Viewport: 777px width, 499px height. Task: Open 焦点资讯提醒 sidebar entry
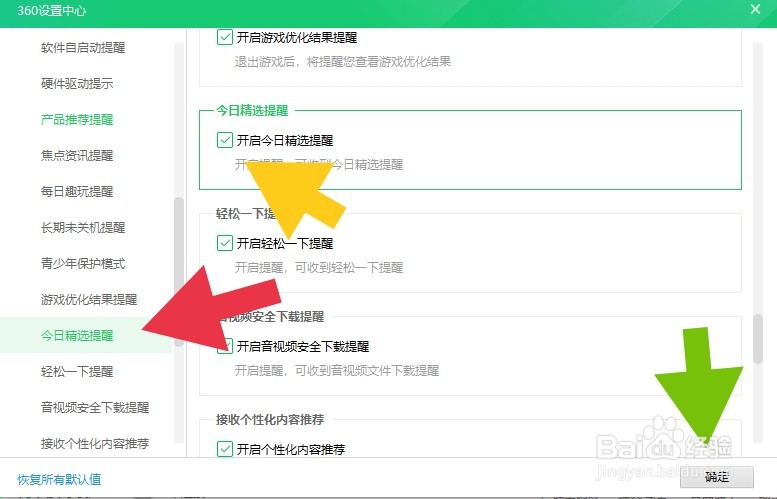click(77, 156)
